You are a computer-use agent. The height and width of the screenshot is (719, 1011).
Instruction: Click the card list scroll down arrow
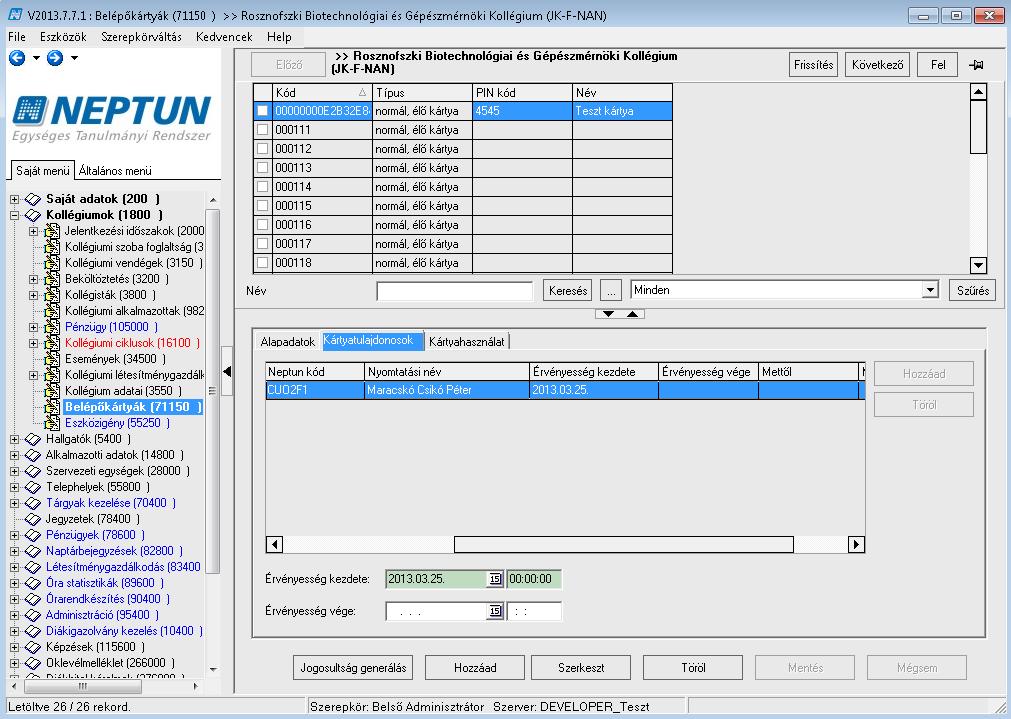pos(978,264)
